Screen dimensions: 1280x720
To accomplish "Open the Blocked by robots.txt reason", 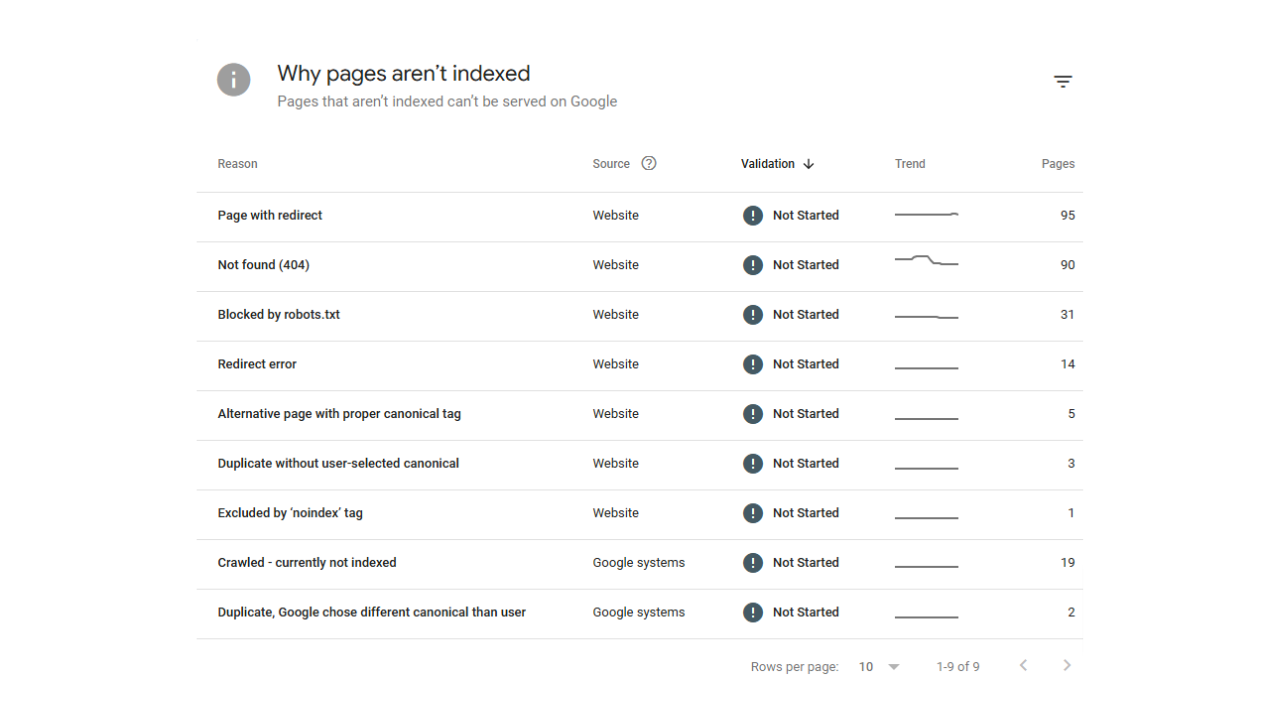I will coord(279,314).
